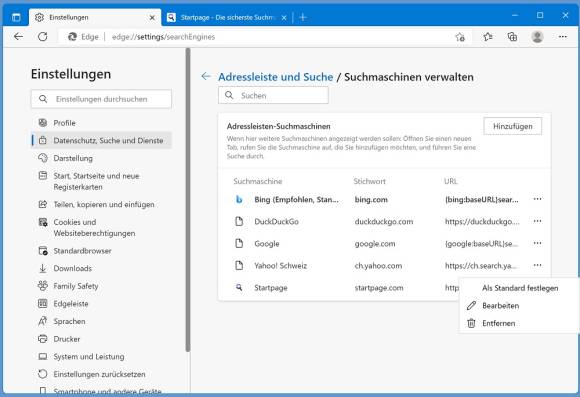
Task: Switch to the Einstellungen tab
Action: (x=95, y=17)
